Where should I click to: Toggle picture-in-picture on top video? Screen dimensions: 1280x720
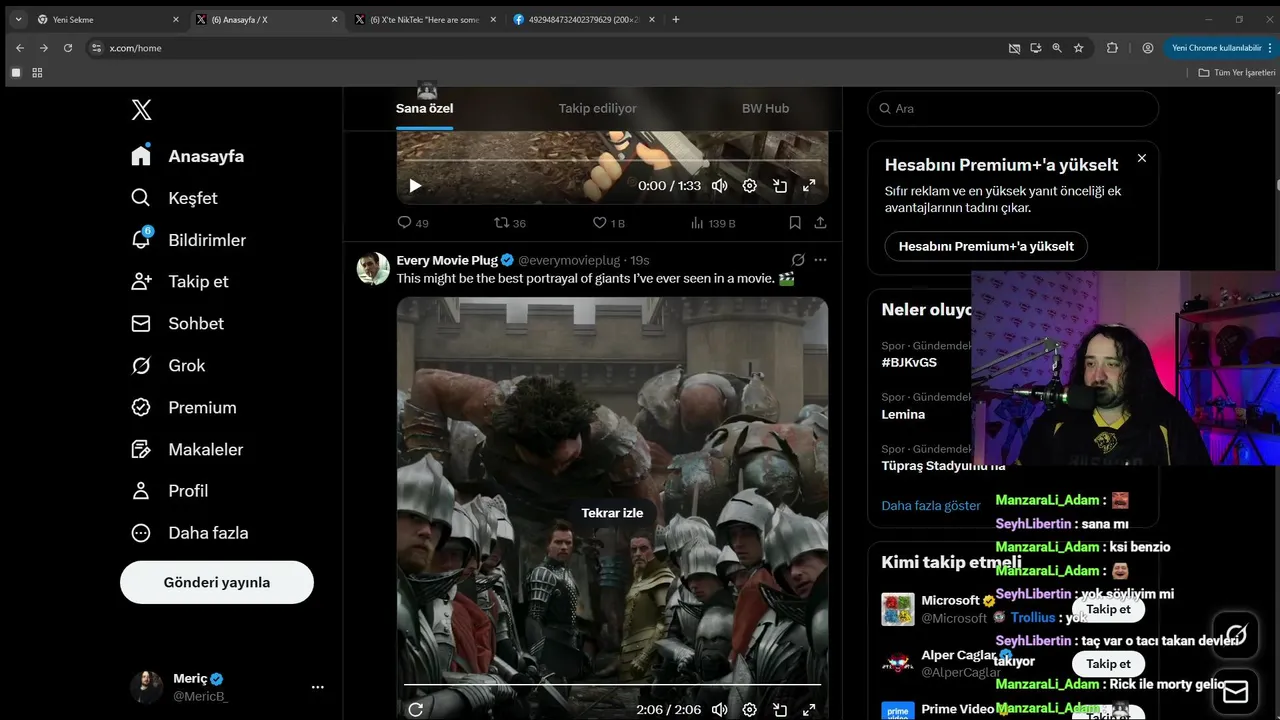click(779, 185)
